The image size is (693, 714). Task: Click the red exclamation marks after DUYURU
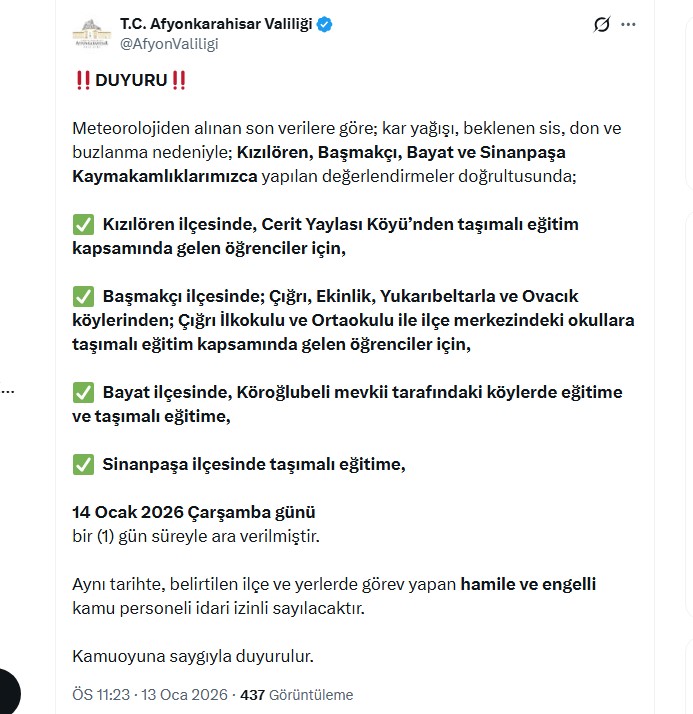click(179, 81)
